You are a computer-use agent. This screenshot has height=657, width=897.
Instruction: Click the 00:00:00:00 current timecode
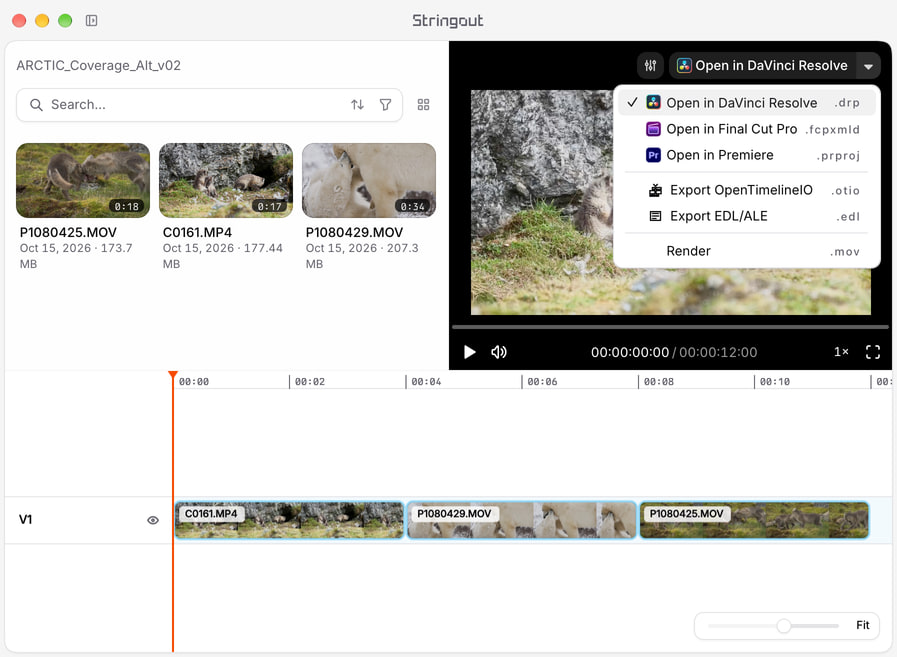[630, 353]
